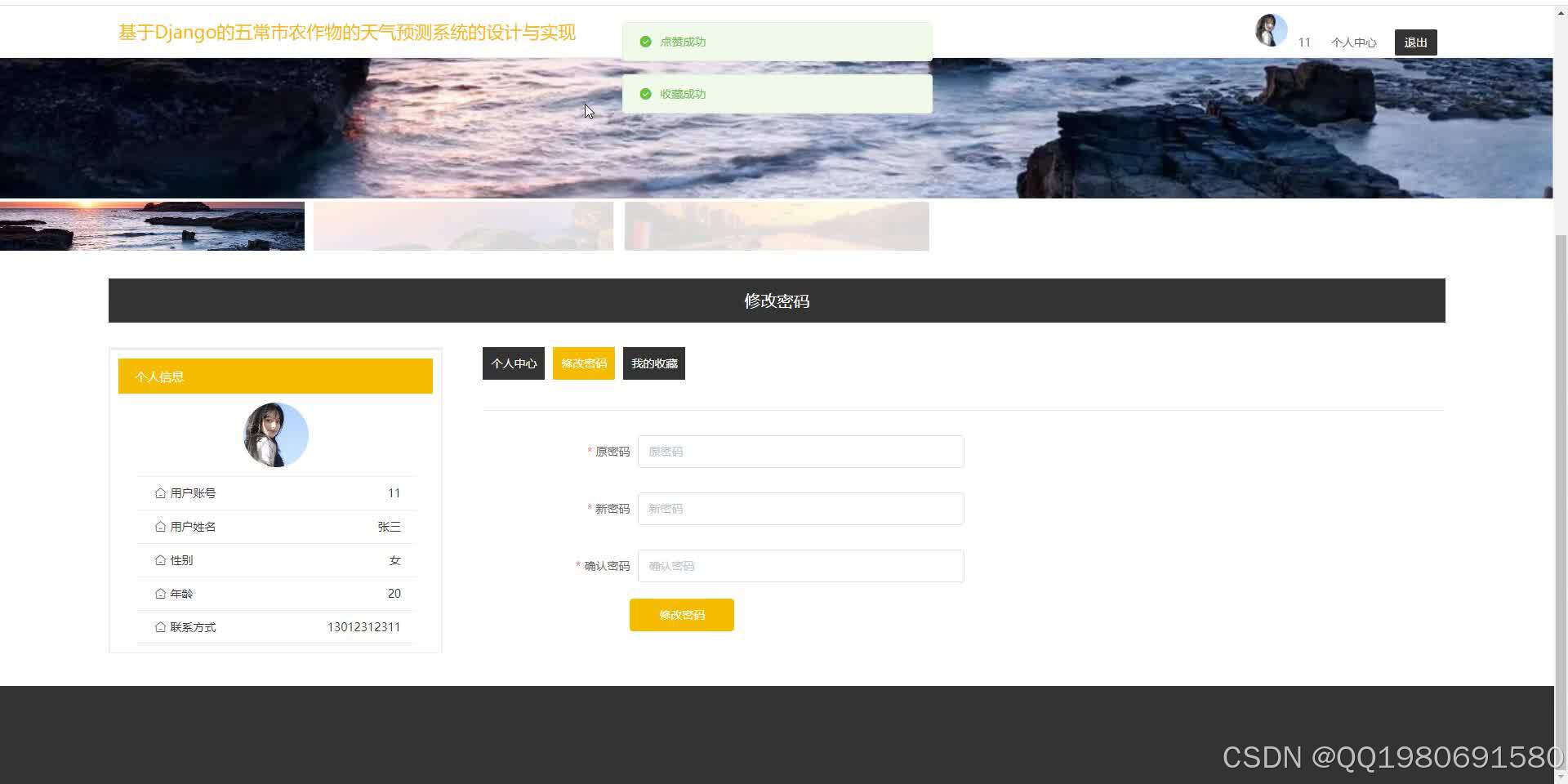The height and width of the screenshot is (784, 1568).
Task: Switch to the 我的收藏 tab
Action: click(x=654, y=363)
